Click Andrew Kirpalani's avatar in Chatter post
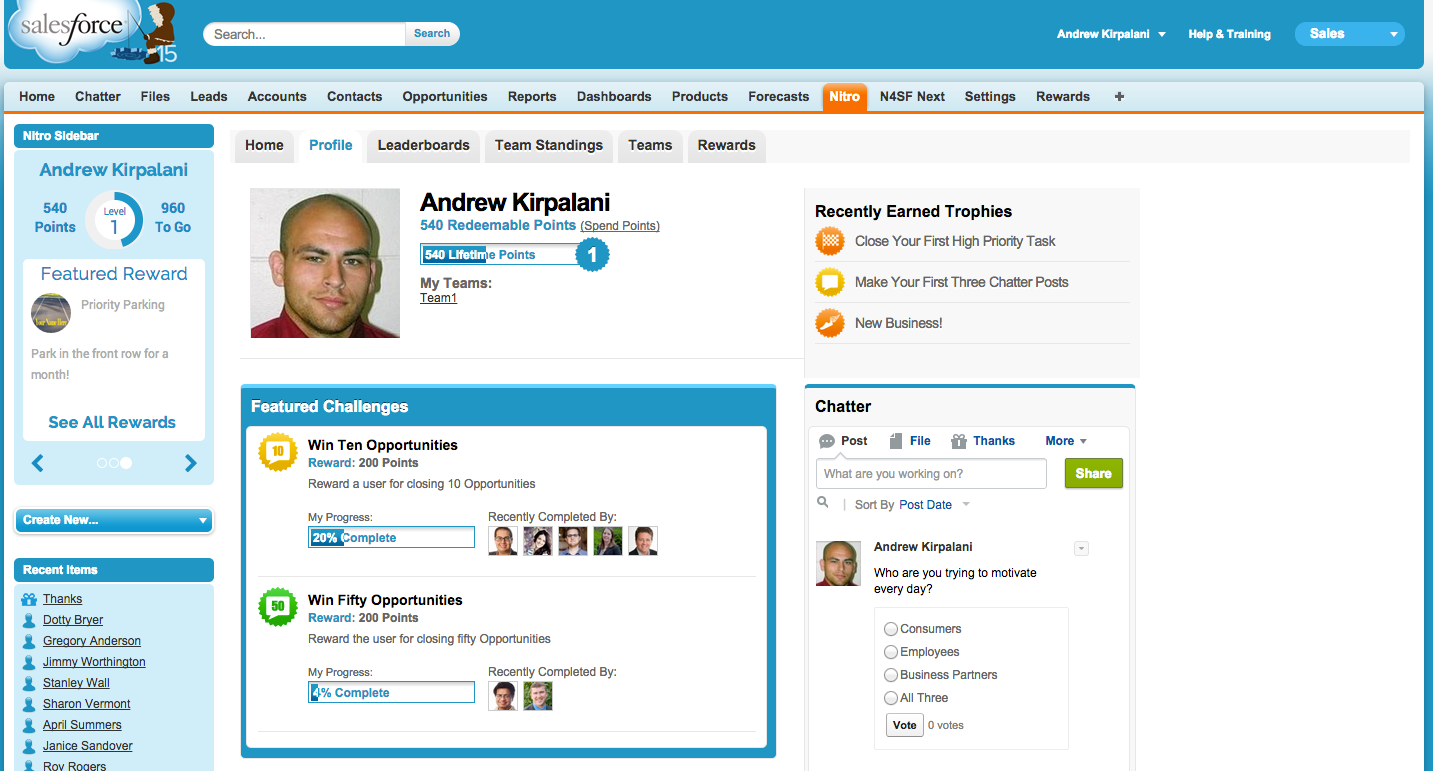Screen dimensions: 1433x771 tap(838, 564)
